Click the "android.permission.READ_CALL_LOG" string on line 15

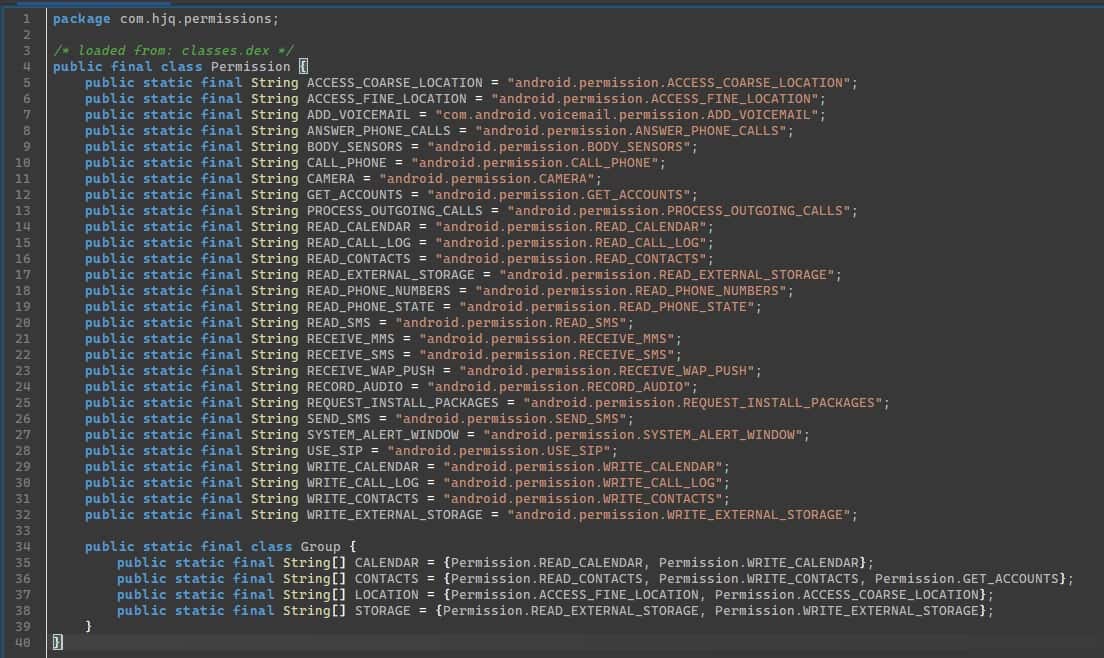(571, 243)
